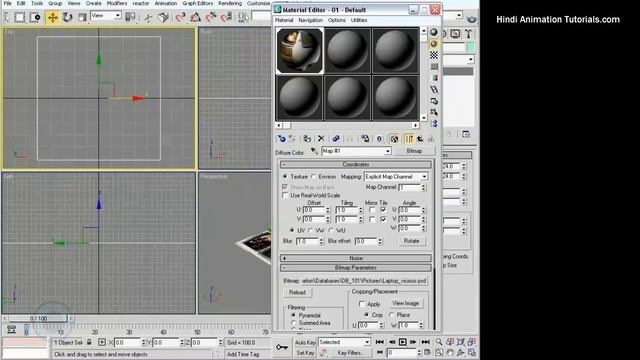
Task: Click the Pan hand viewport control
Action: pos(450,352)
